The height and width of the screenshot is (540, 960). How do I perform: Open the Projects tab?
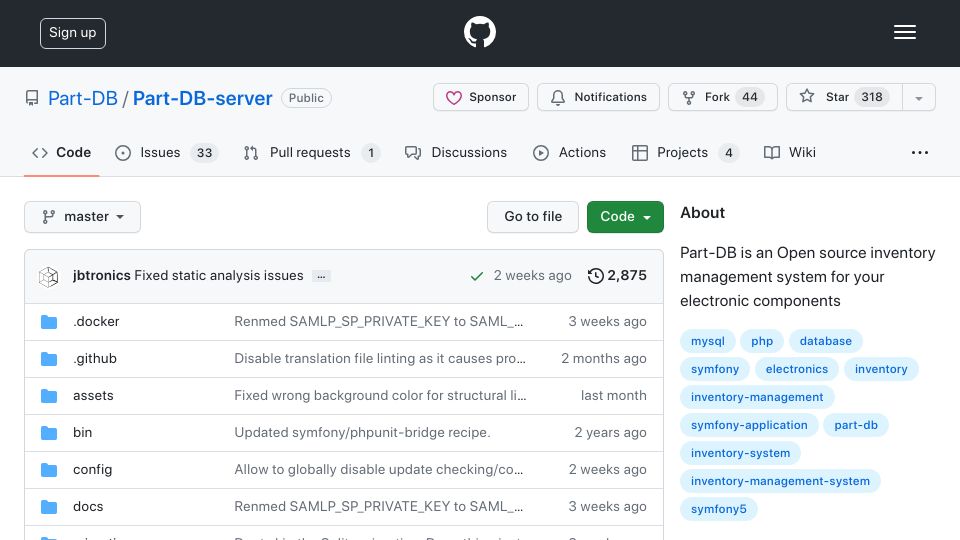point(684,152)
